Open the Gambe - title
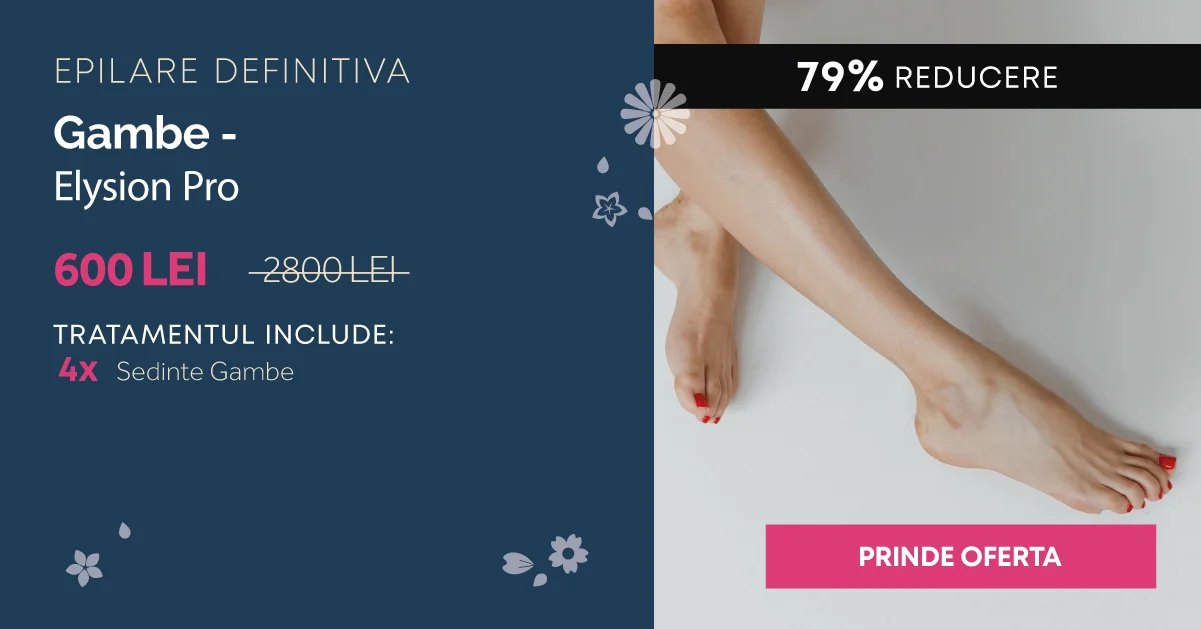This screenshot has width=1201, height=629. coord(145,133)
